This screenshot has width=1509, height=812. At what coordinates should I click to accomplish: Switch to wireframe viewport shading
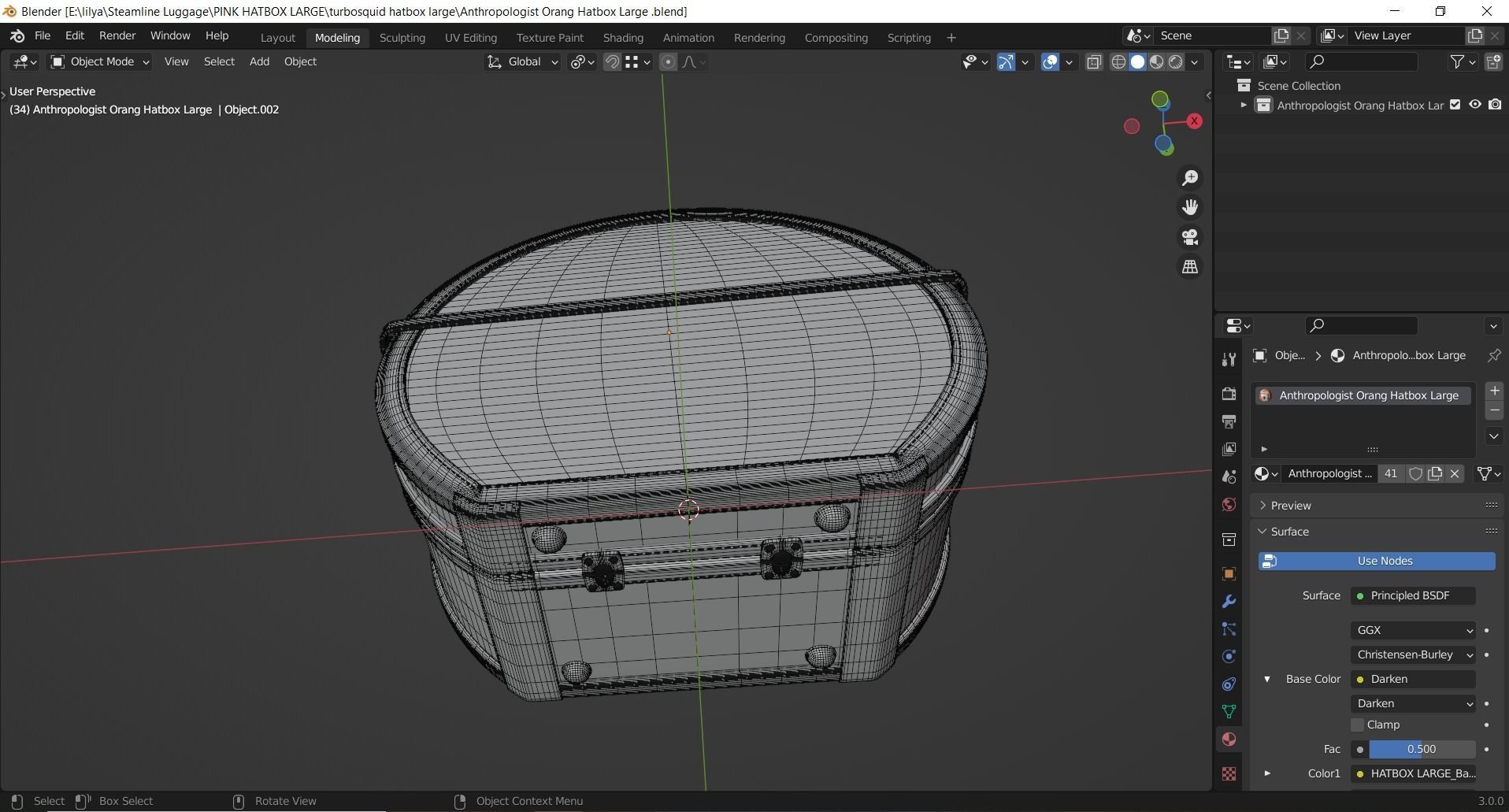(1118, 61)
